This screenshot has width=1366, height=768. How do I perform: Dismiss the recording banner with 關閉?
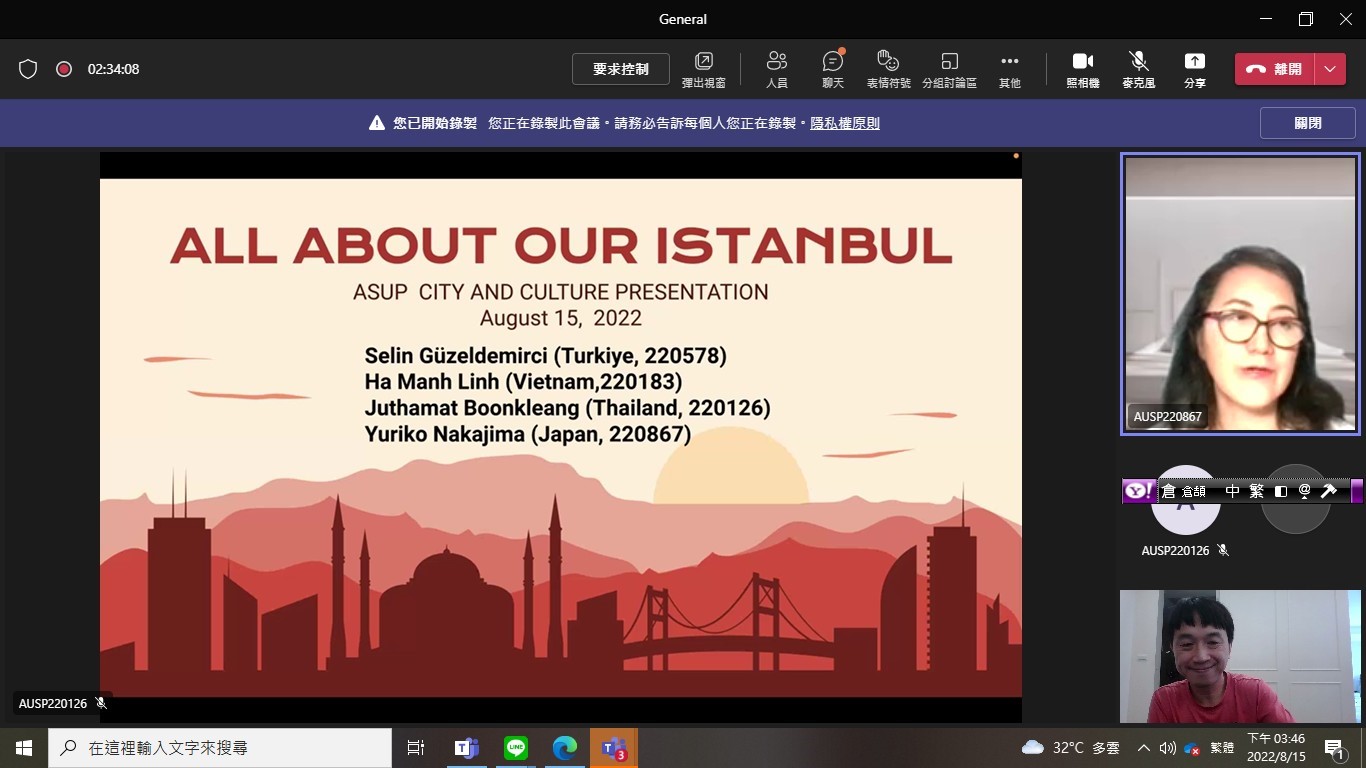click(1308, 123)
